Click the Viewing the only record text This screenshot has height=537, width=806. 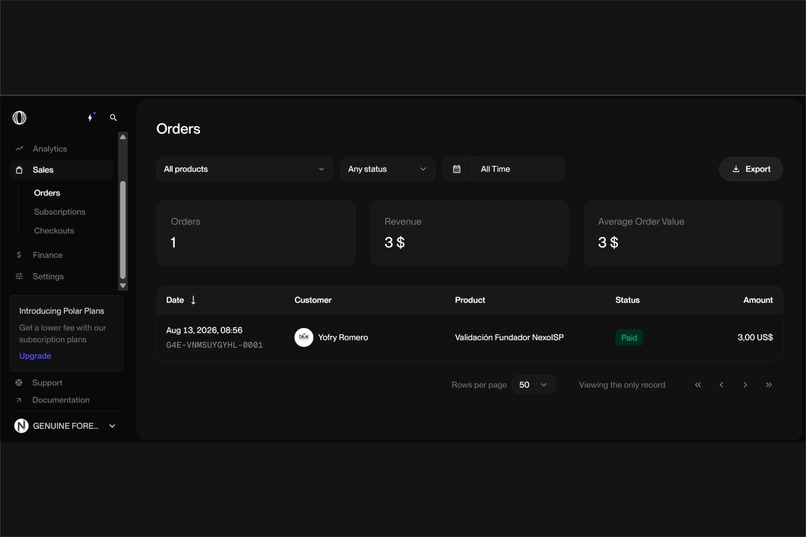coord(622,385)
